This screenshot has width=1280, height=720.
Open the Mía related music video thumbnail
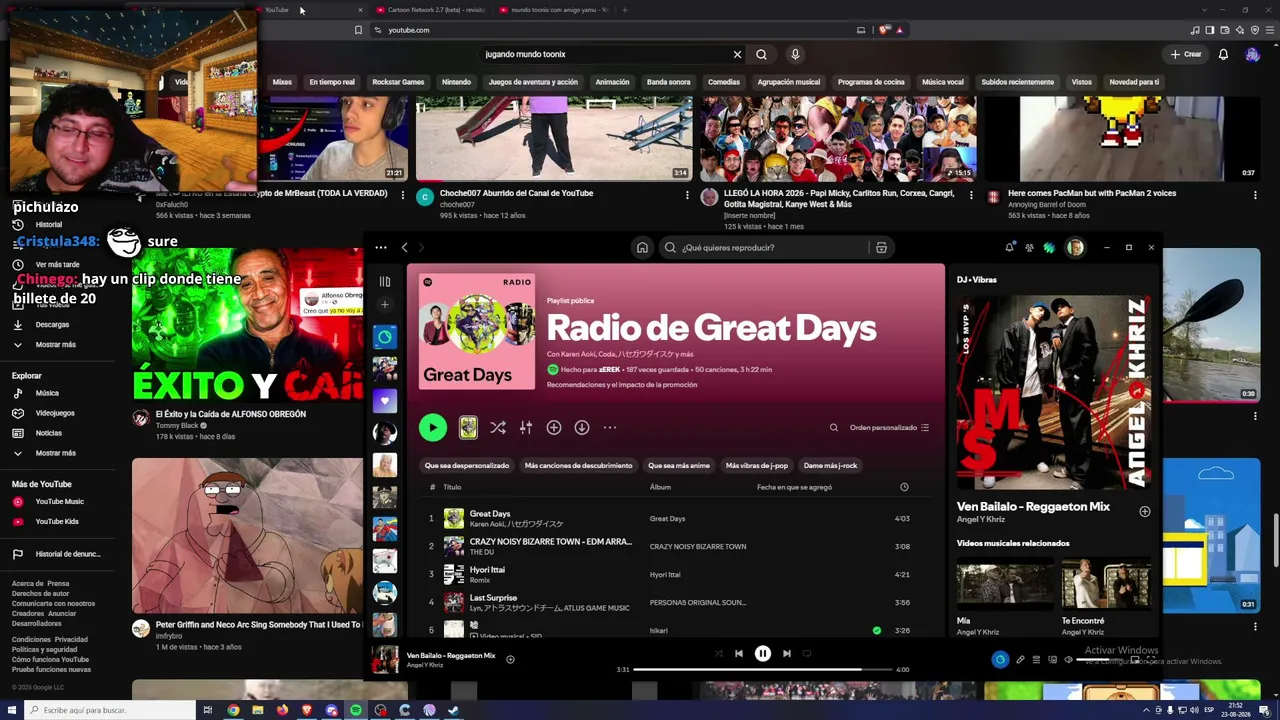[x=1005, y=584]
